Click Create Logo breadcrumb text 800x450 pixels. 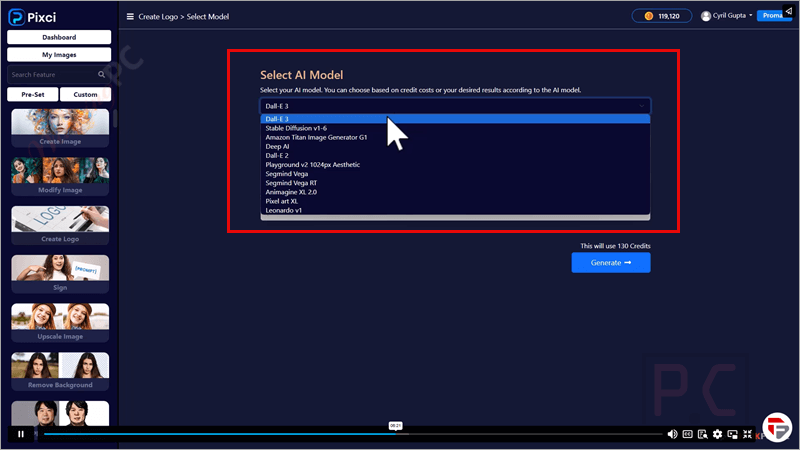158,17
